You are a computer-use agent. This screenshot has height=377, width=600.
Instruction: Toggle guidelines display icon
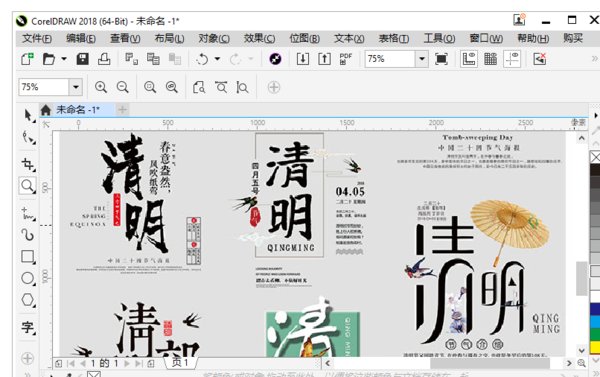512,59
